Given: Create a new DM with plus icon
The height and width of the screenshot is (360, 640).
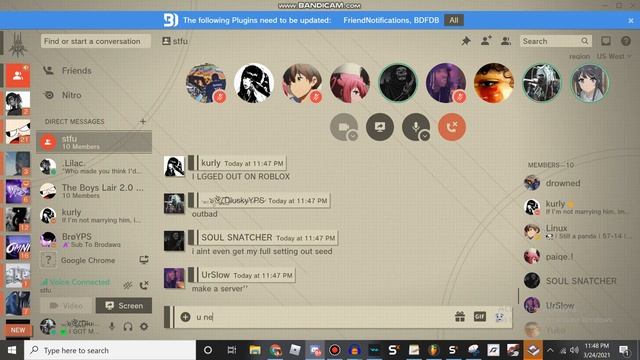Looking at the screenshot, I should point(143,121).
